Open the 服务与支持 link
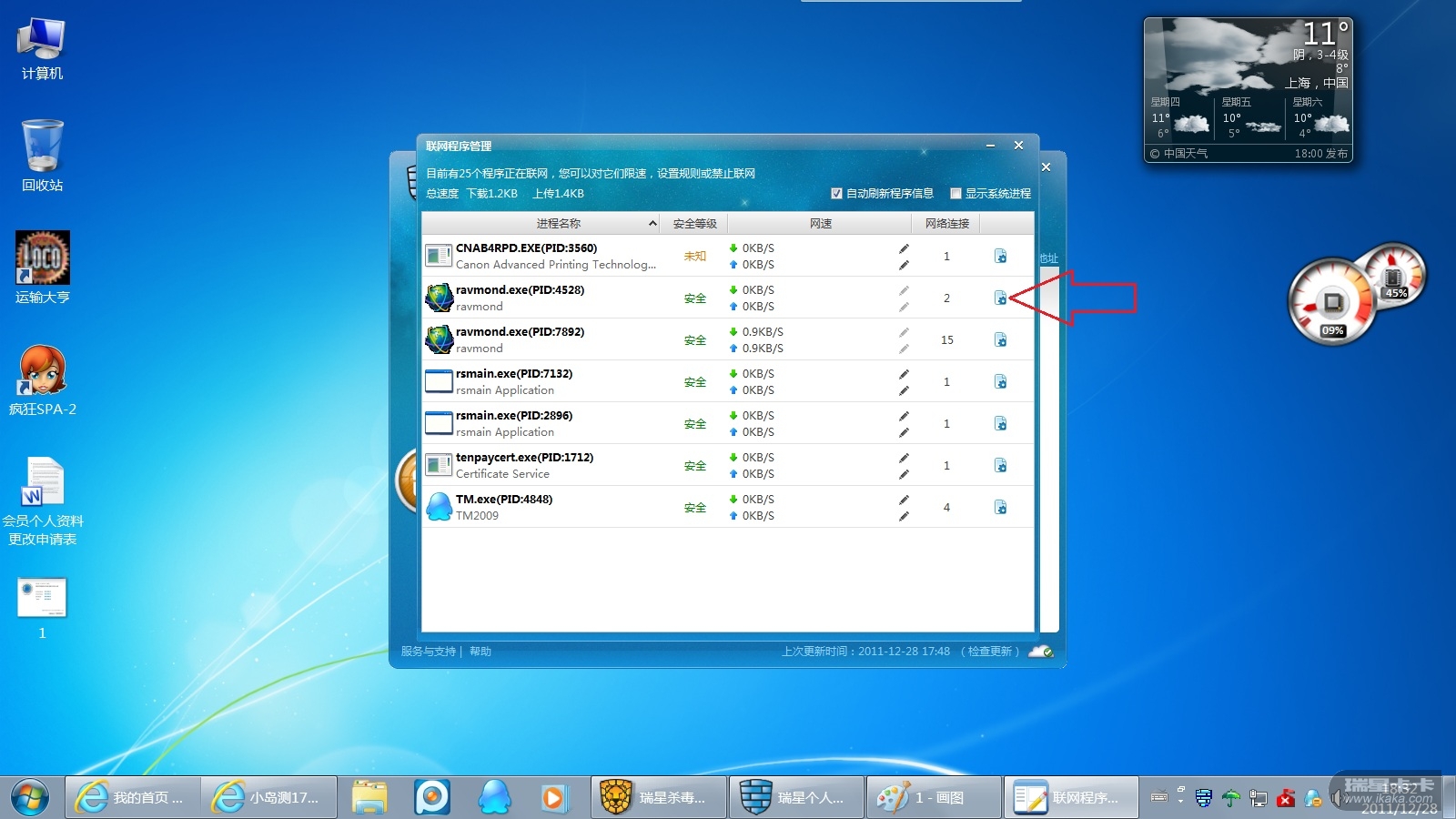1456x819 pixels. click(x=429, y=652)
